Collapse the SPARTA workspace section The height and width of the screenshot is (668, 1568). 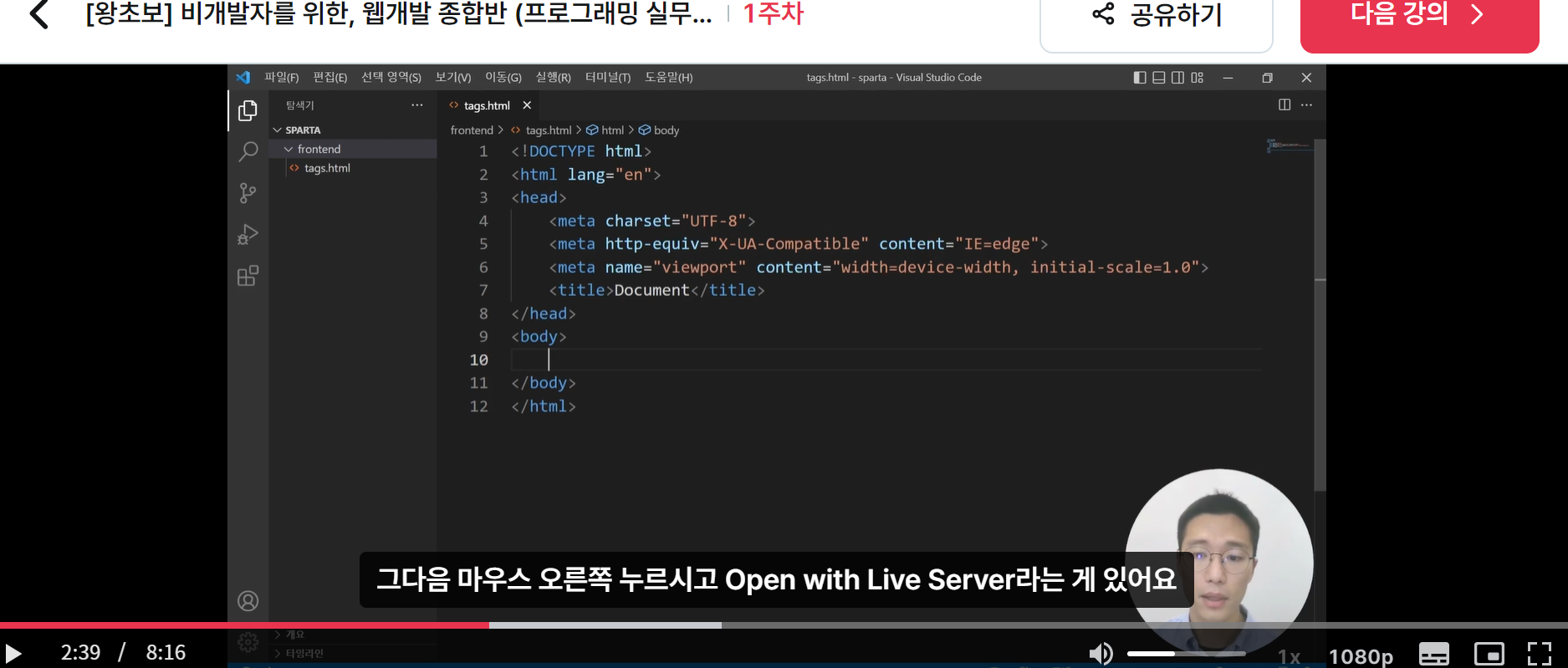point(353,130)
